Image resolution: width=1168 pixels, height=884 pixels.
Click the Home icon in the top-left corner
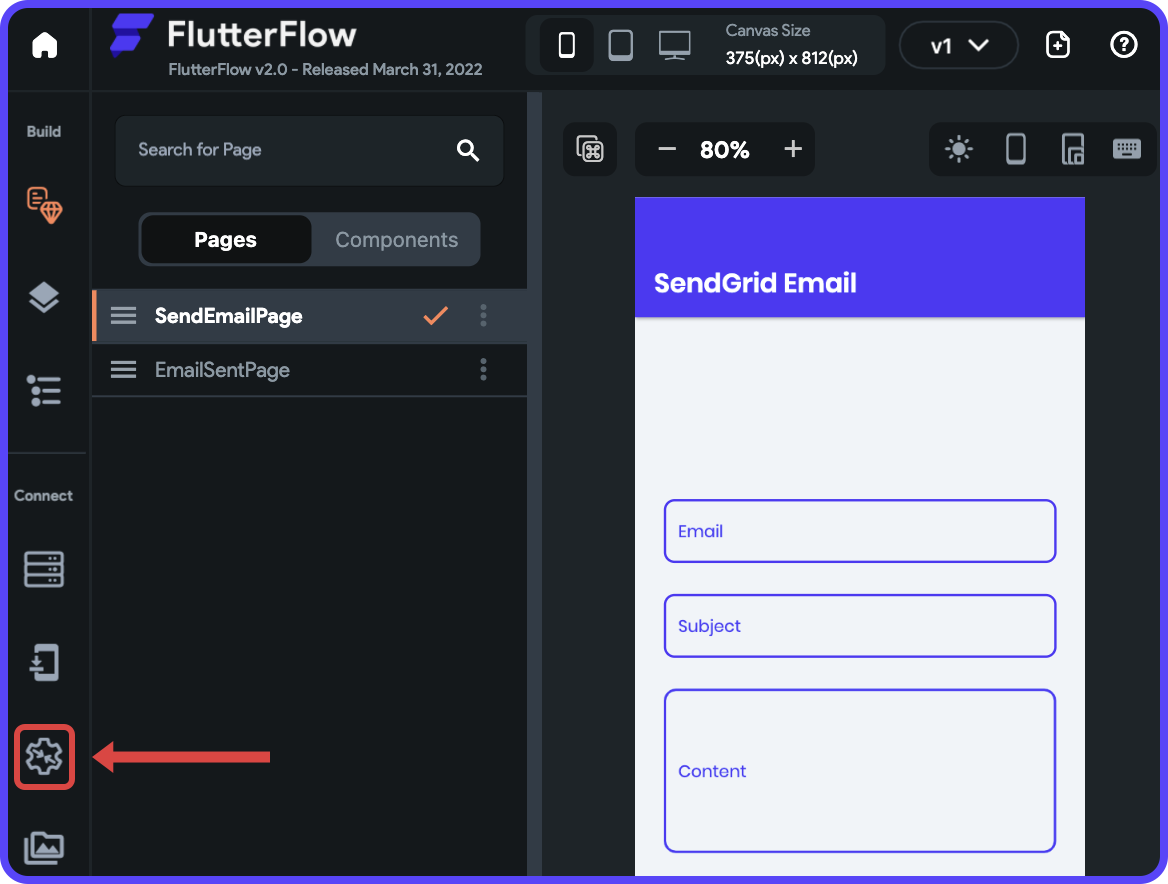tap(45, 45)
